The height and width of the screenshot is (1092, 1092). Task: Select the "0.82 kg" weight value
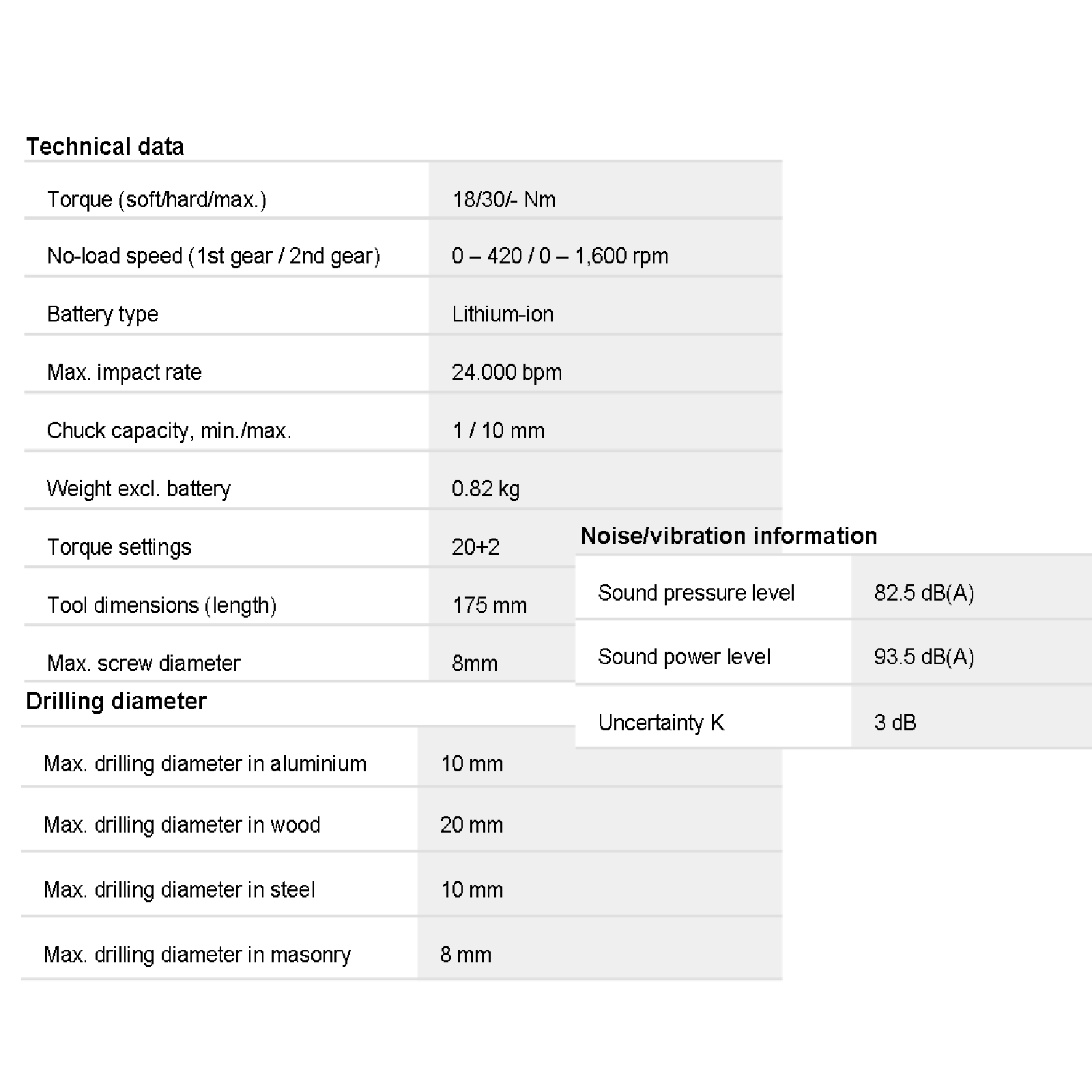click(485, 489)
